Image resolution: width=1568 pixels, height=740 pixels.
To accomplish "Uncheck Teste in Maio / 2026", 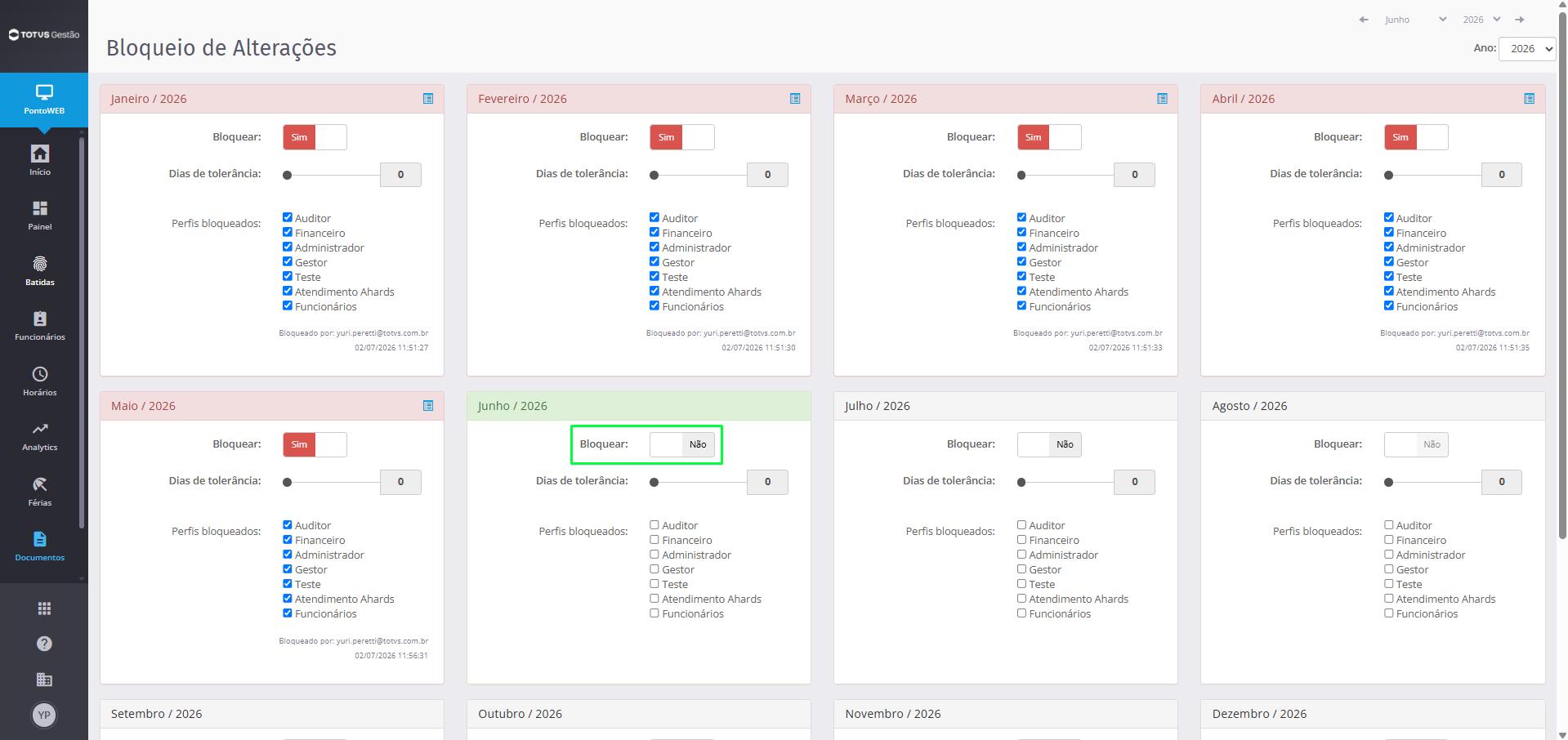I will click(288, 583).
